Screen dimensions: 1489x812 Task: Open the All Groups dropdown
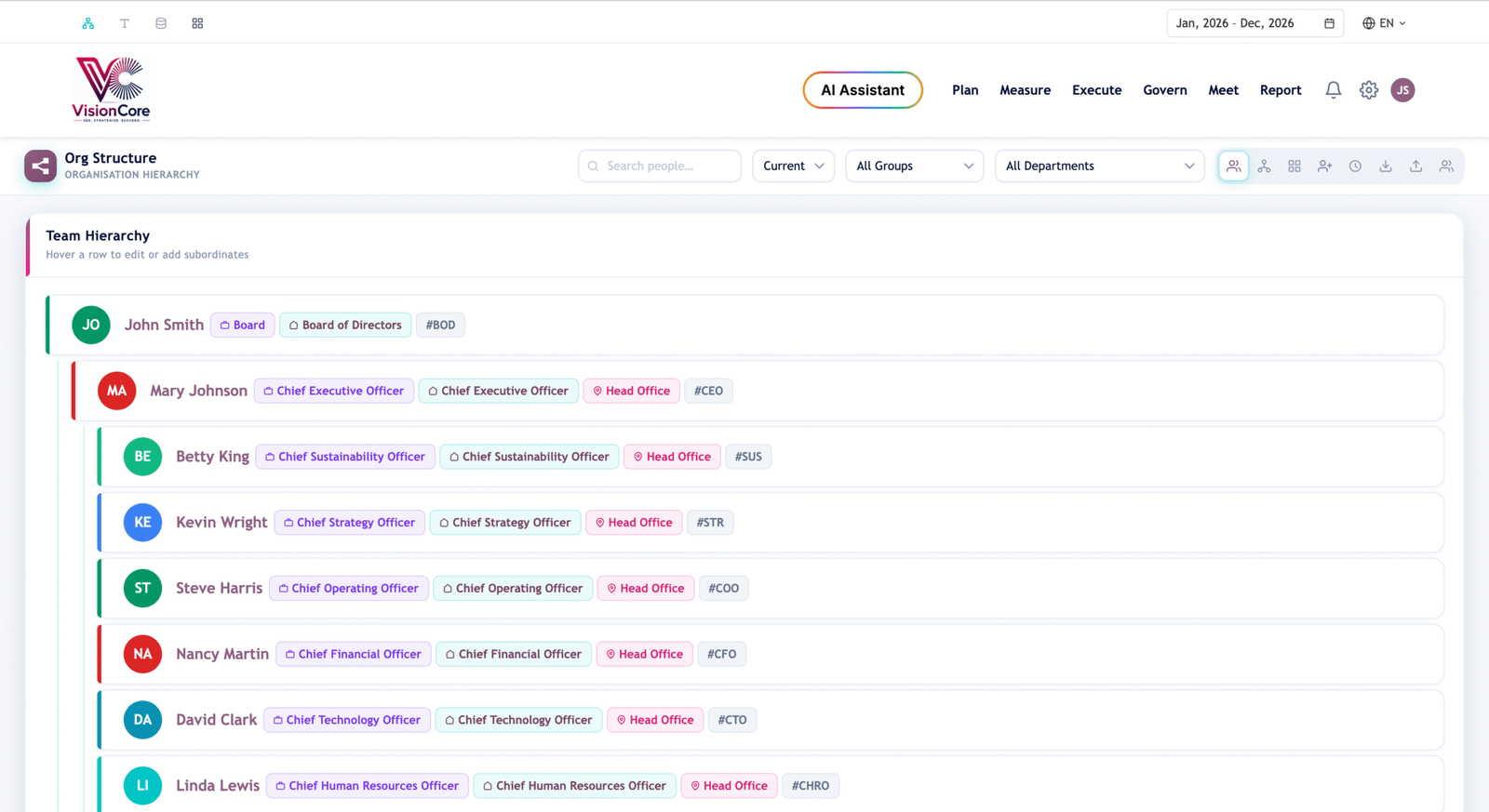[x=915, y=166]
